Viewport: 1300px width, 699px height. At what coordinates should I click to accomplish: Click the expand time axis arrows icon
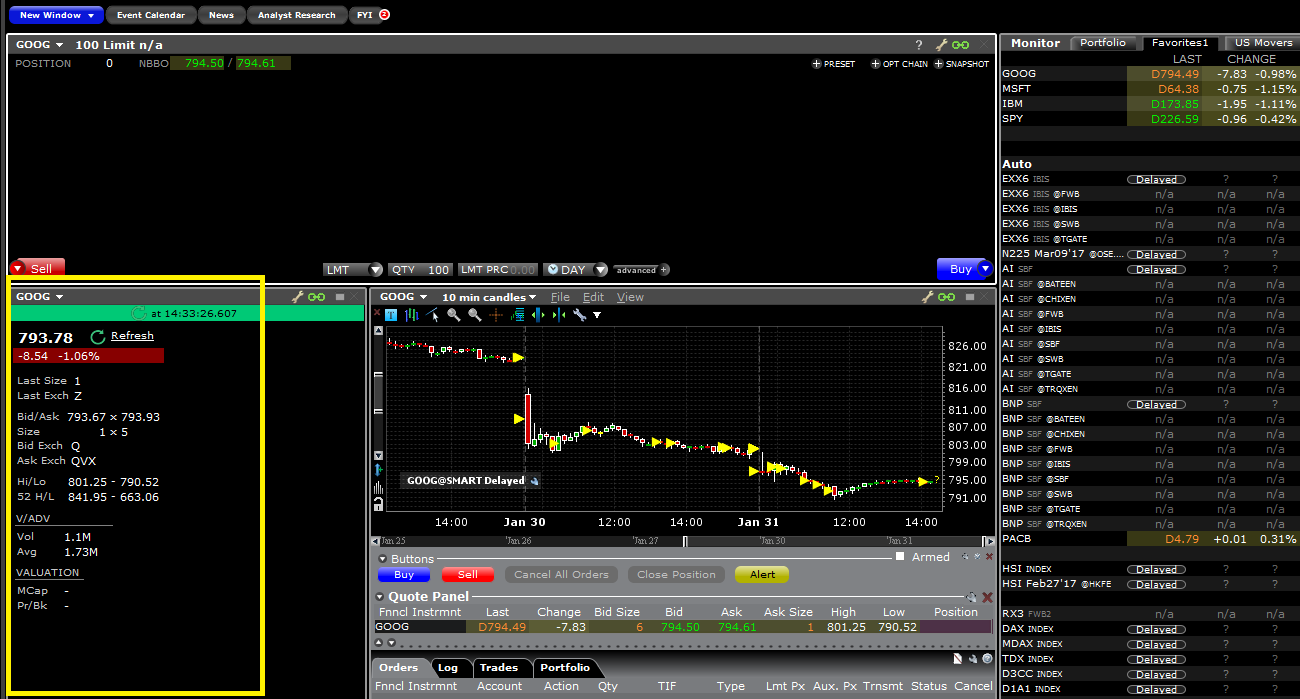tap(538, 315)
